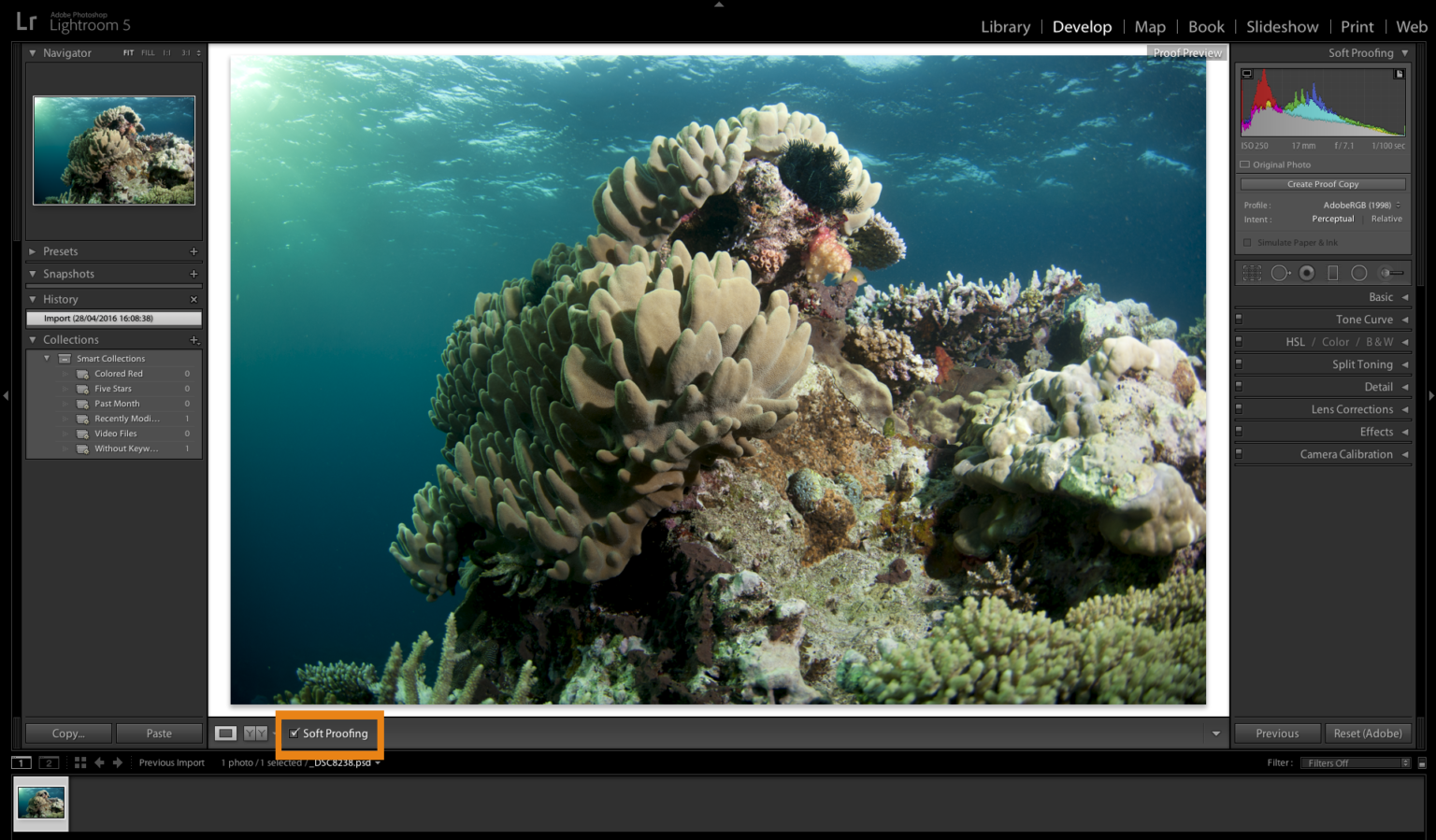Open the Radial Filter tool
The image size is (1436, 840).
pyautogui.click(x=1359, y=273)
